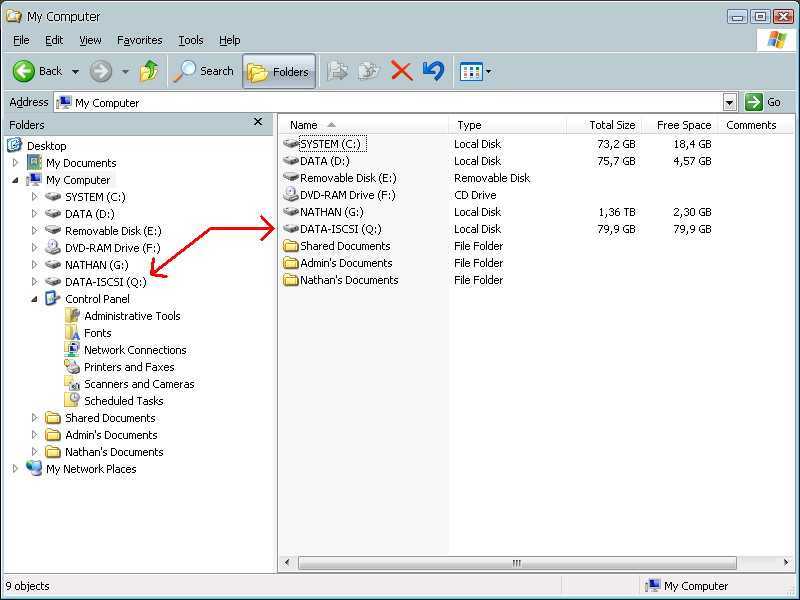
Task: Open the Forward history dropdown arrow
Action: [x=126, y=71]
